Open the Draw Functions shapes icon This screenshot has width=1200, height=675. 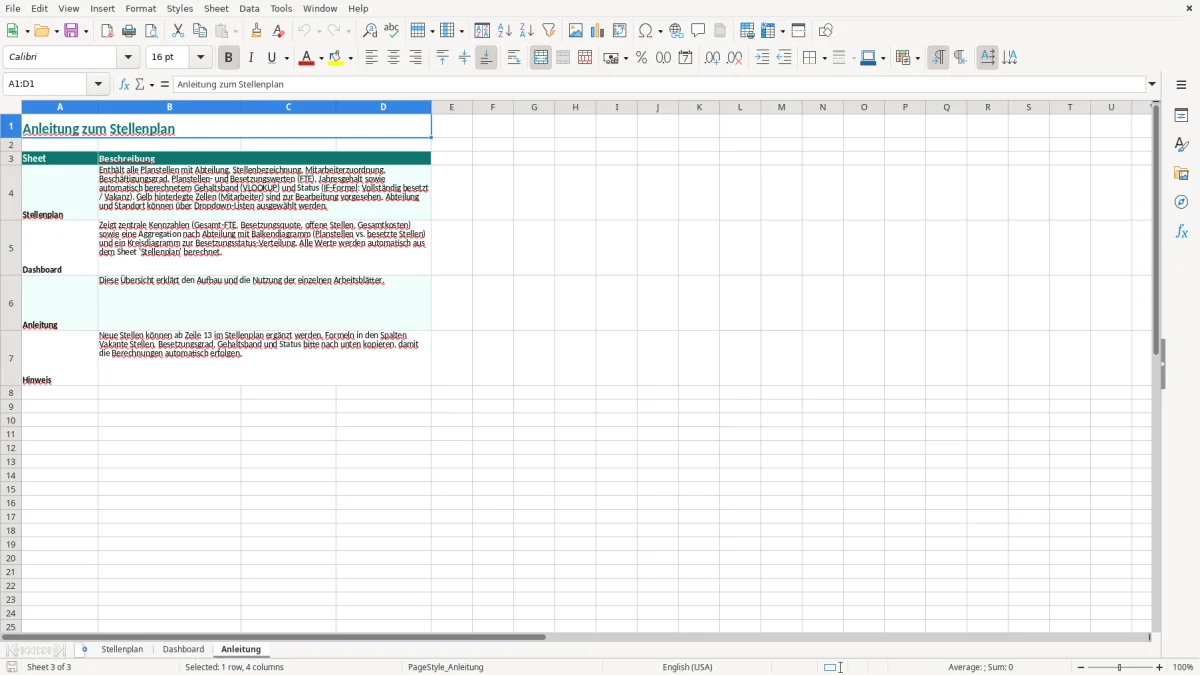pos(826,31)
